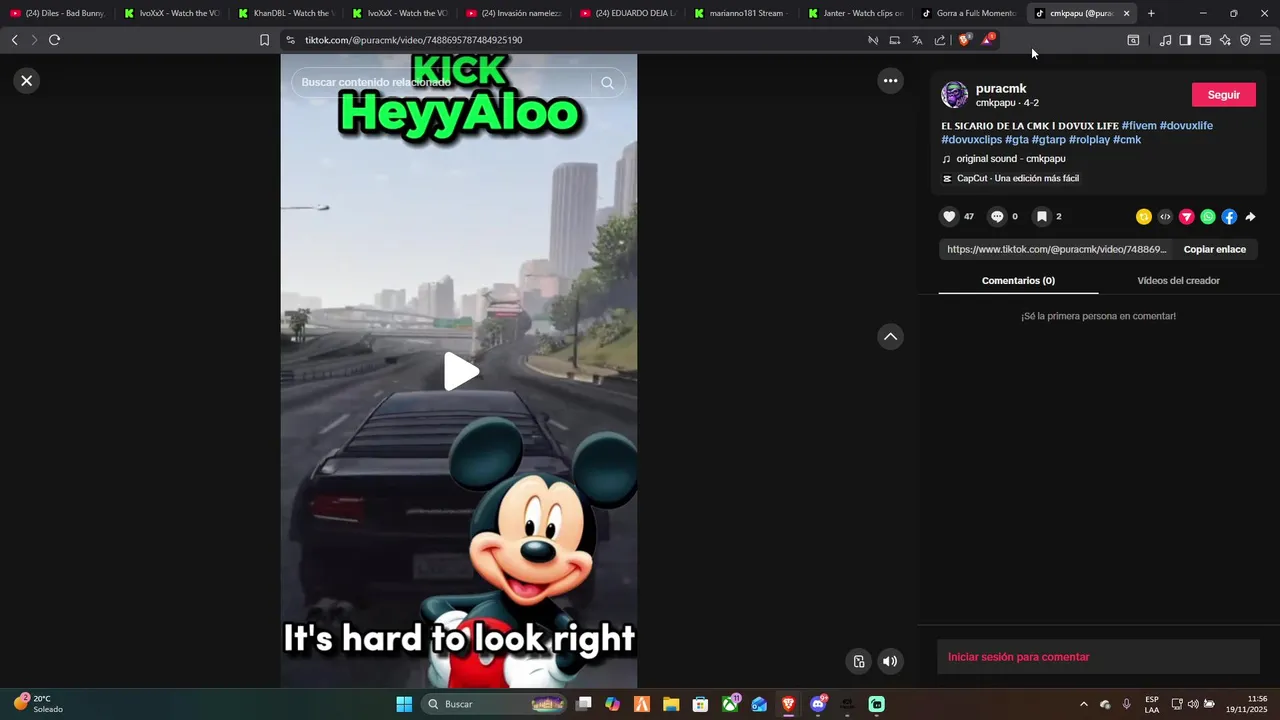
Task: Open the browser hamburger main menu
Action: [x=1265, y=40]
